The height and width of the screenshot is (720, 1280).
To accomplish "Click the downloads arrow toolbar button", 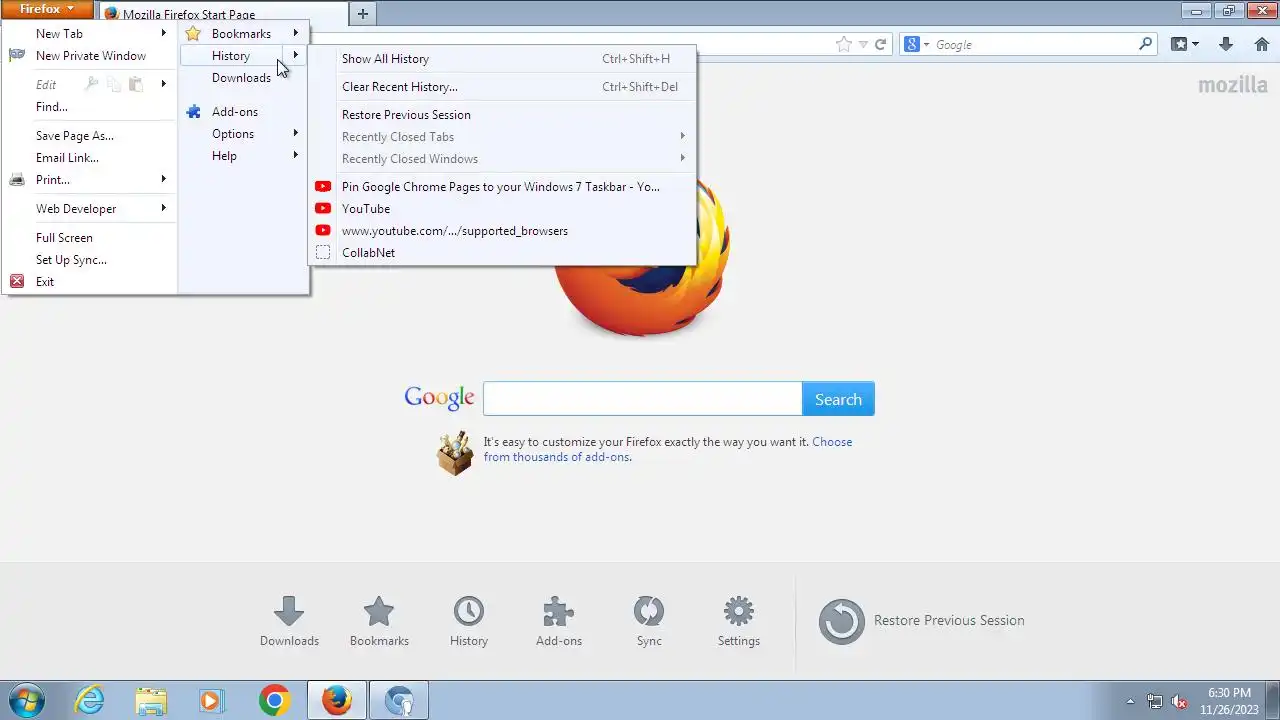I will coord(1226,44).
